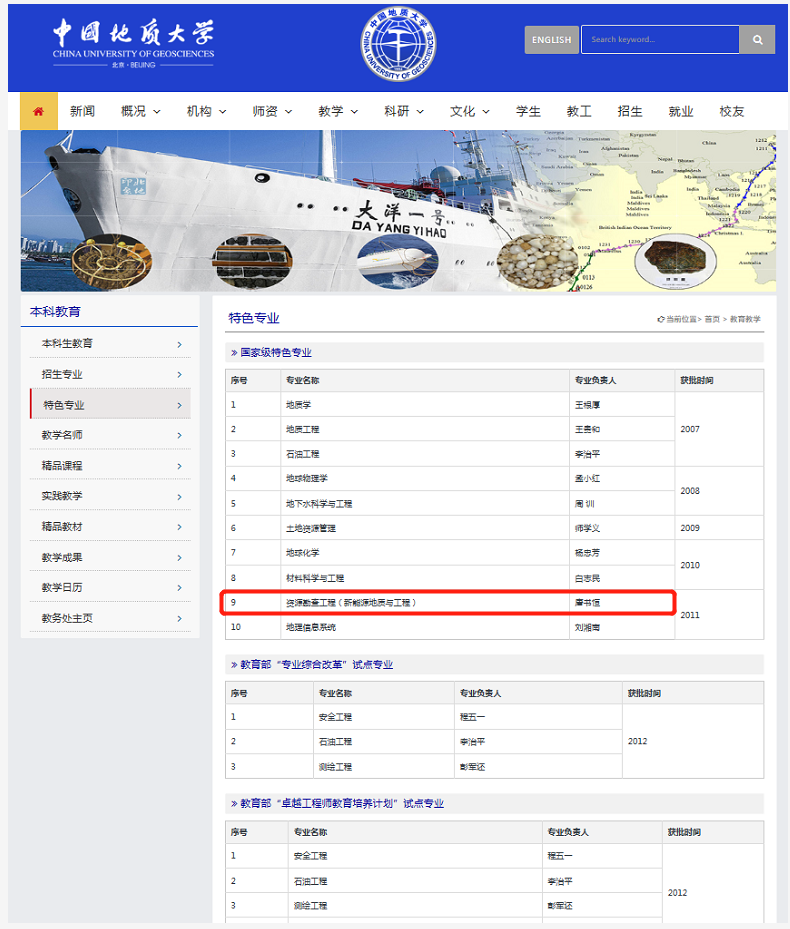The width and height of the screenshot is (790, 929).
Task: Click the circular university emblem logo
Action: pyautogui.click(x=399, y=45)
